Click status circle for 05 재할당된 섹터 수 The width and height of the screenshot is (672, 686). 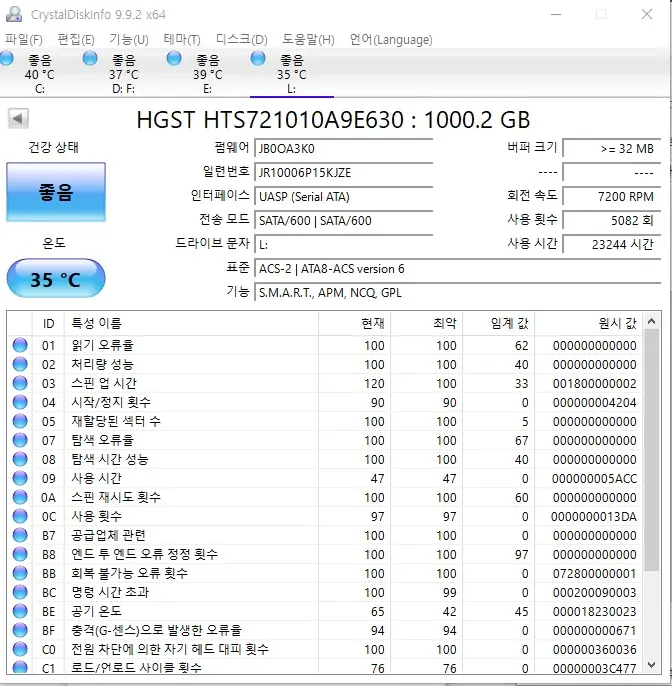20,421
